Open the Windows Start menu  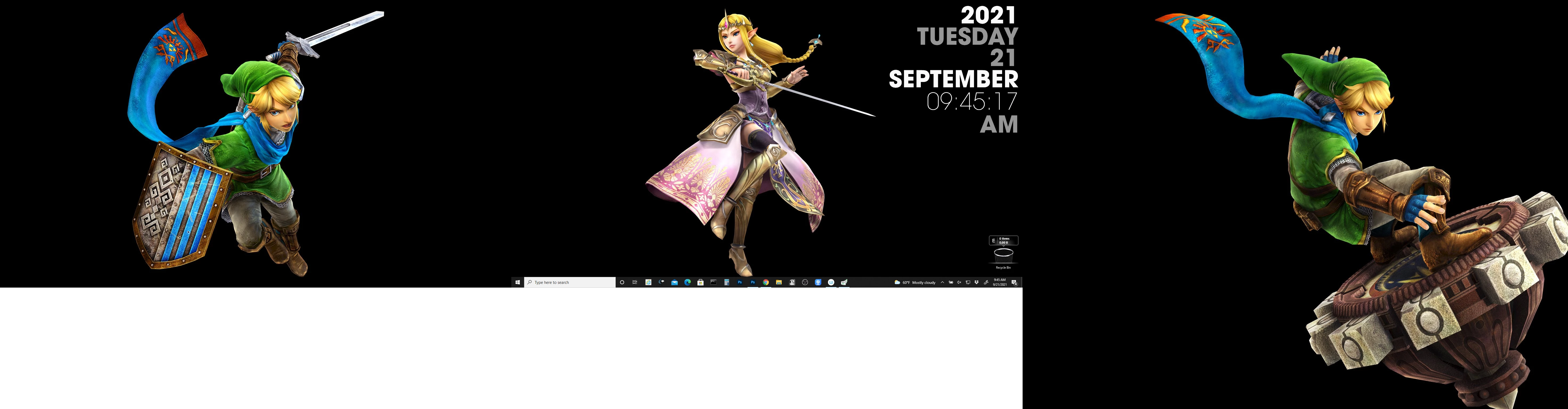point(517,283)
